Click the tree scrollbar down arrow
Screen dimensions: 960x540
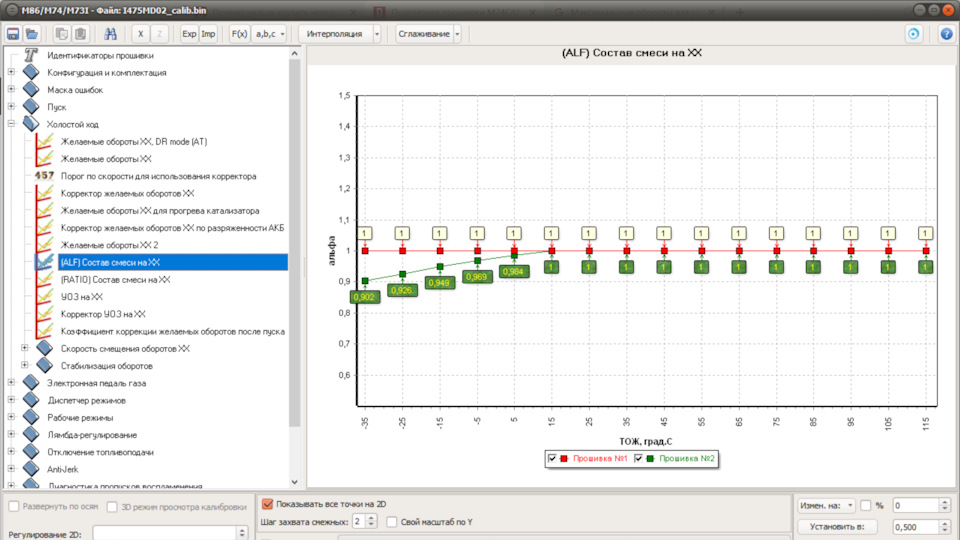pos(294,482)
